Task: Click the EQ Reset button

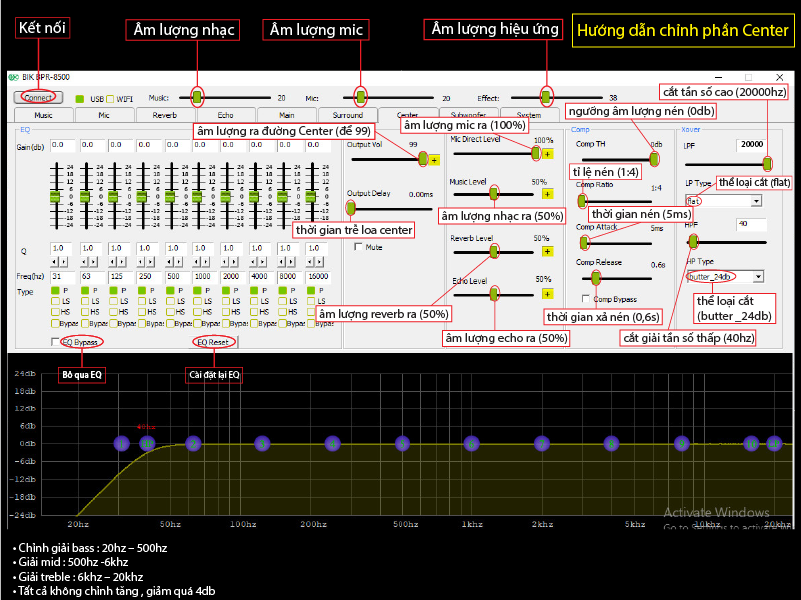Action: click(x=213, y=342)
